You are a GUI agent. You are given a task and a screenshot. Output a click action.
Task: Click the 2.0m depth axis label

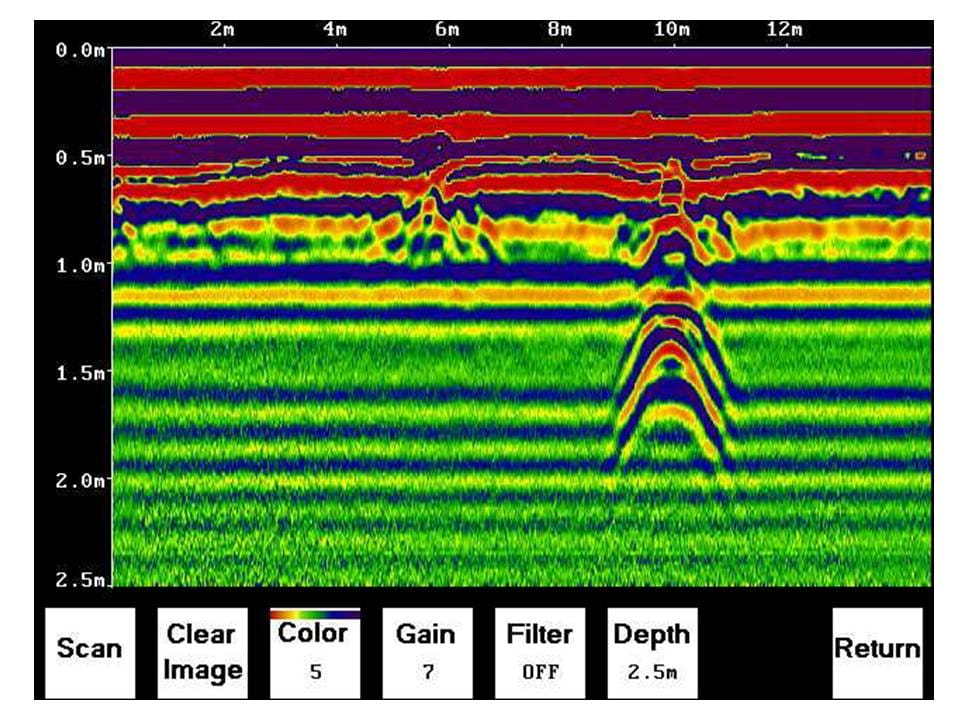81,480
